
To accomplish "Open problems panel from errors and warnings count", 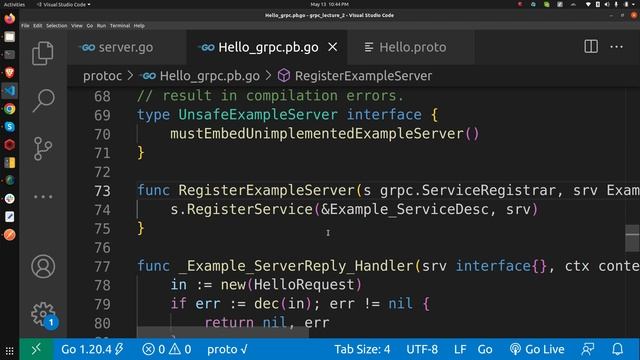I will [167, 349].
